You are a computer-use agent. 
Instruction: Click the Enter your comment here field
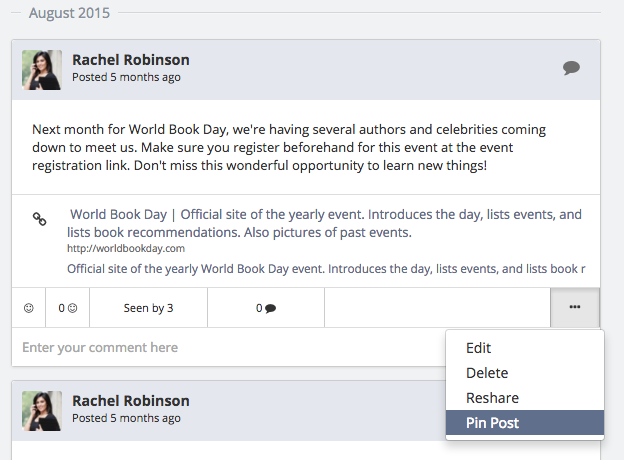(229, 347)
